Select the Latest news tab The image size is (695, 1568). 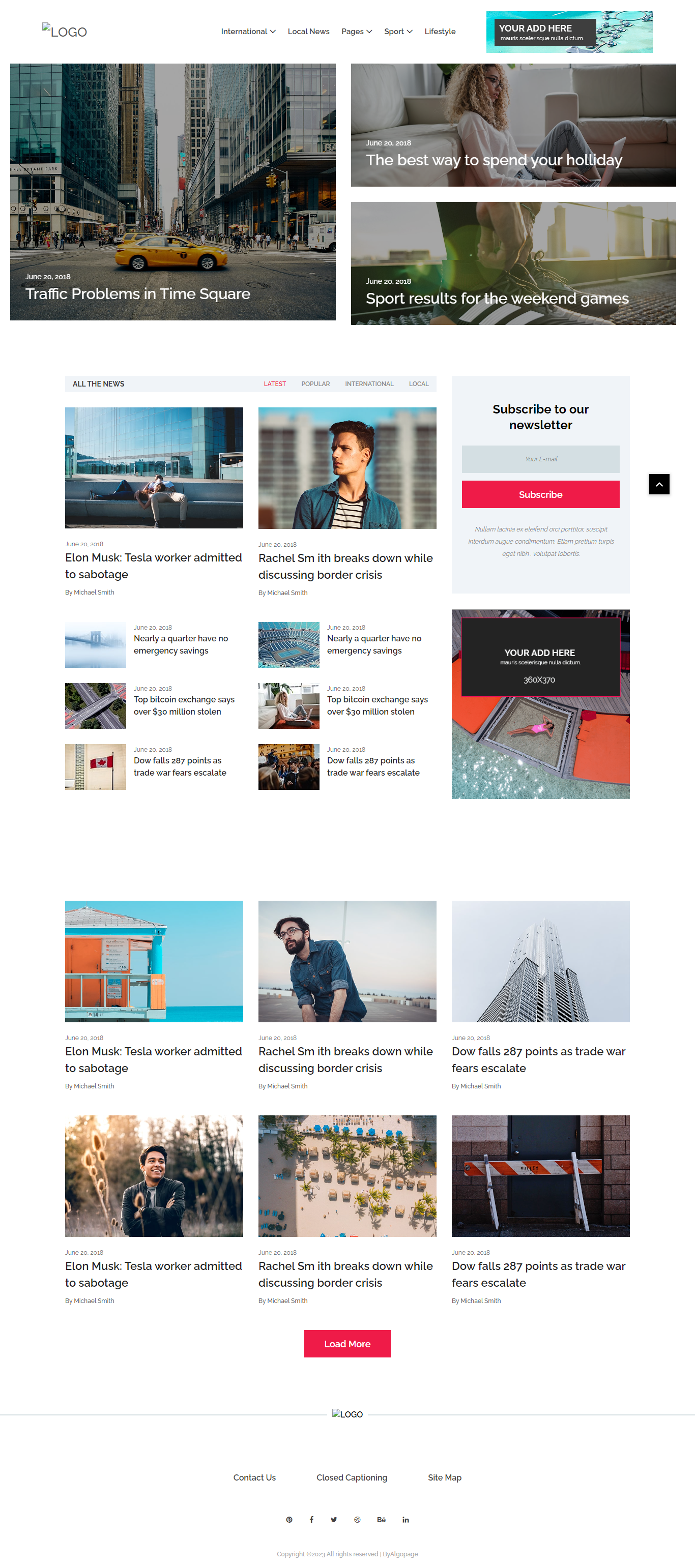[x=275, y=383]
